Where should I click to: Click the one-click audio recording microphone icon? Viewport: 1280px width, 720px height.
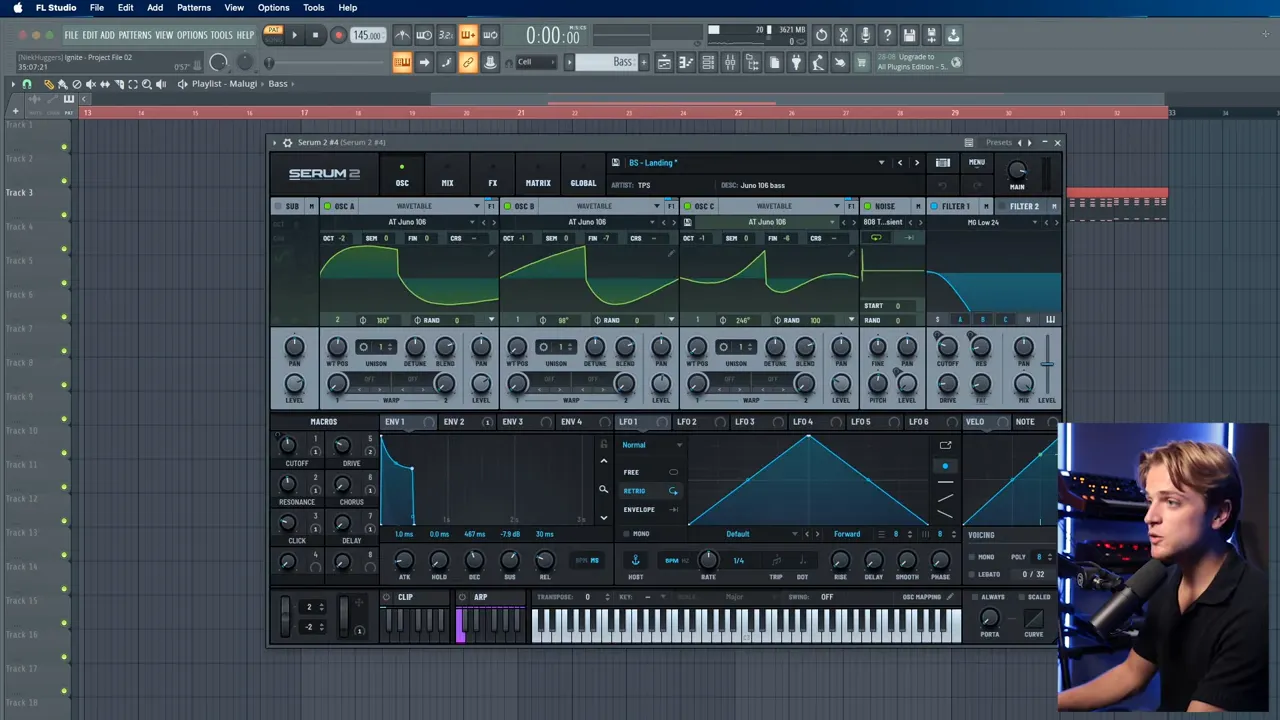point(865,35)
